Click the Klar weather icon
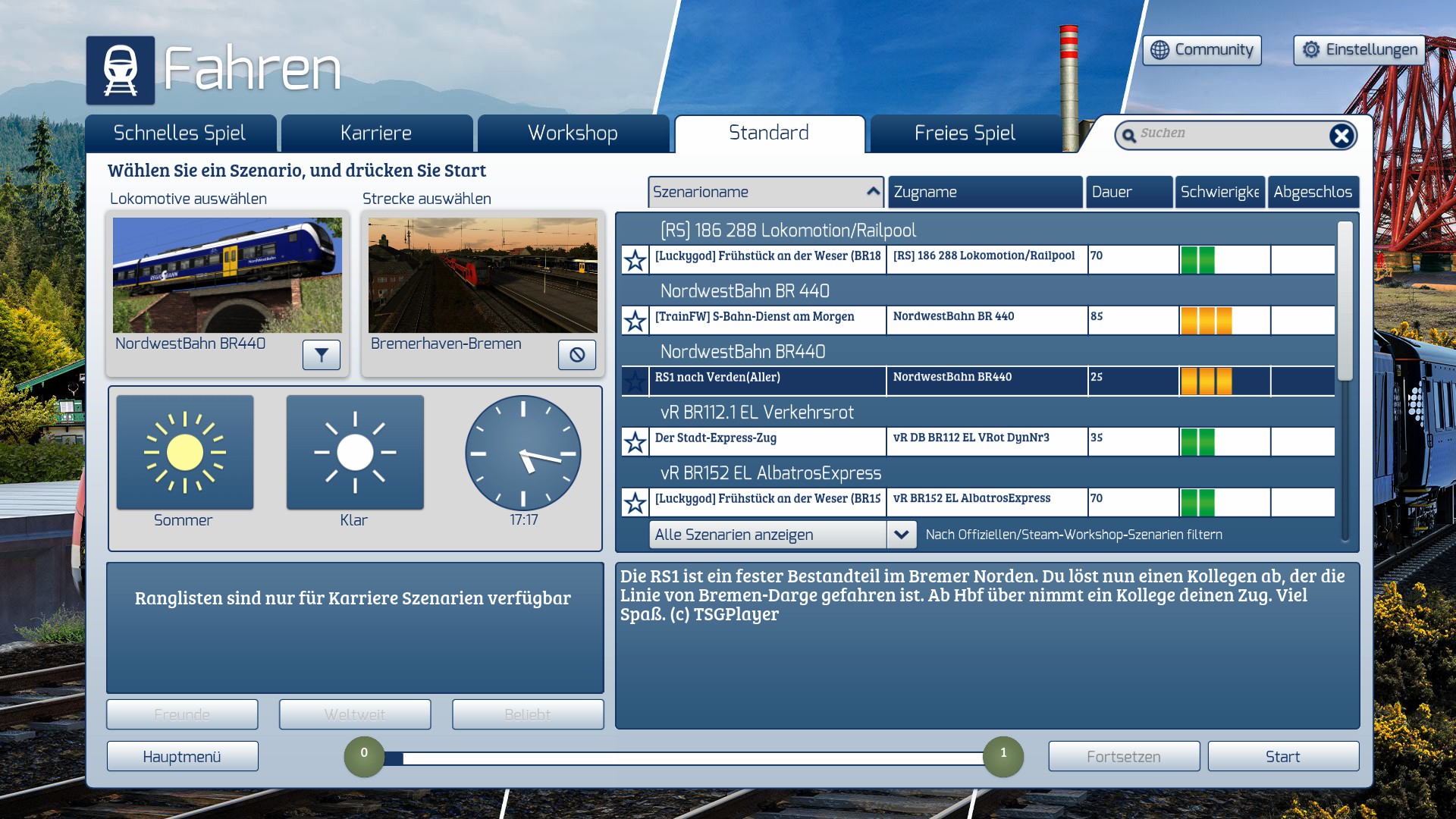 355,452
